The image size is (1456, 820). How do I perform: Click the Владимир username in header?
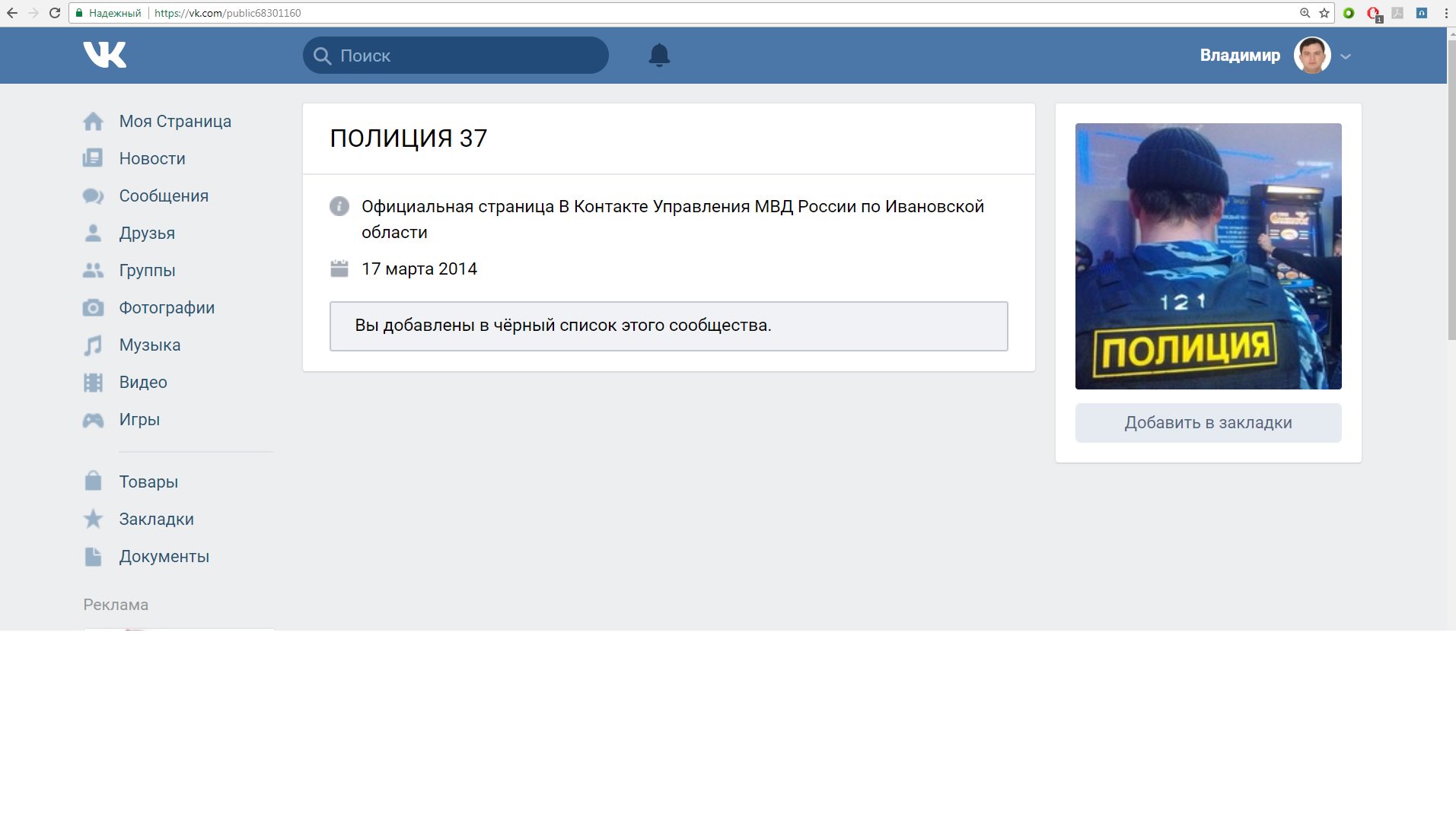[1240, 56]
